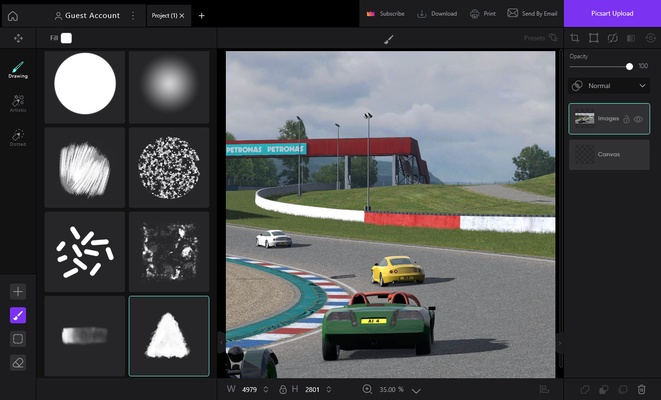Click the plus button in left toolbar
The height and width of the screenshot is (400, 661).
point(18,291)
